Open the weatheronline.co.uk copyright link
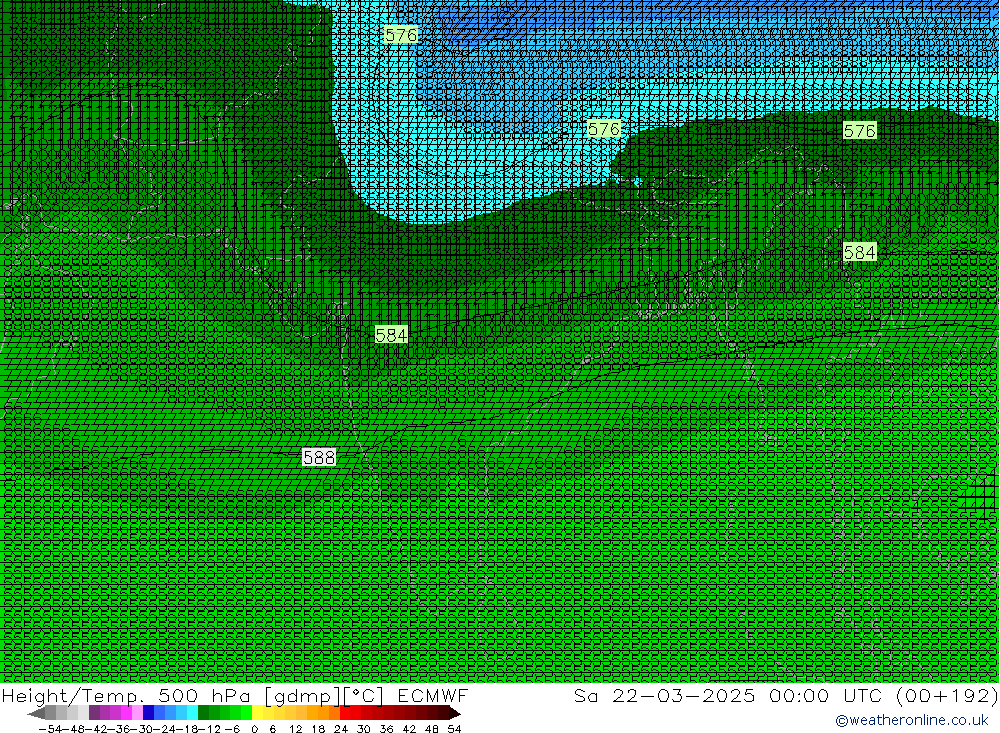The image size is (1000, 733). tap(912, 720)
